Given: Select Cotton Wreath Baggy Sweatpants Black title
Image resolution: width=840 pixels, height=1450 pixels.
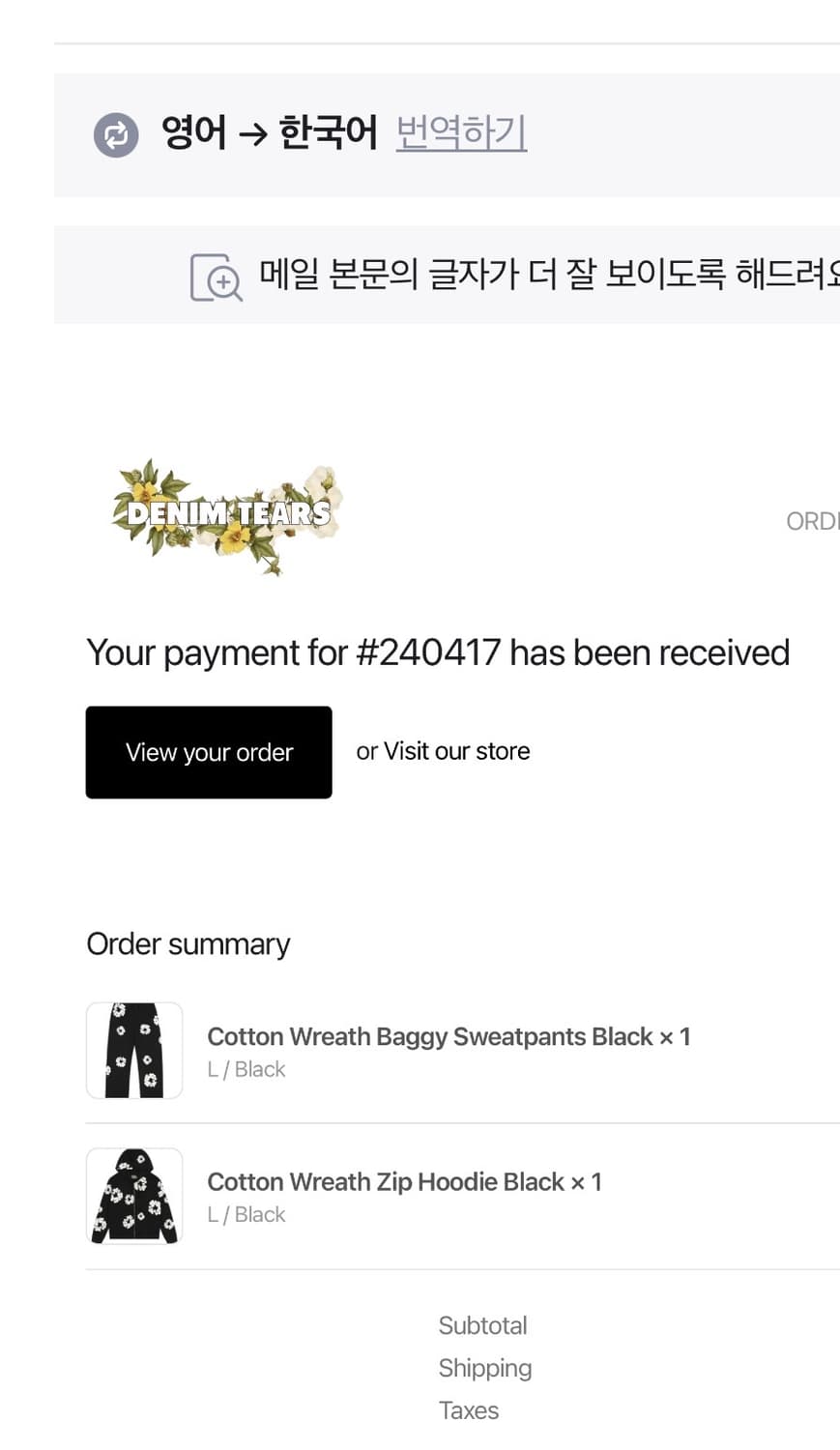Looking at the screenshot, I should [x=430, y=1036].
